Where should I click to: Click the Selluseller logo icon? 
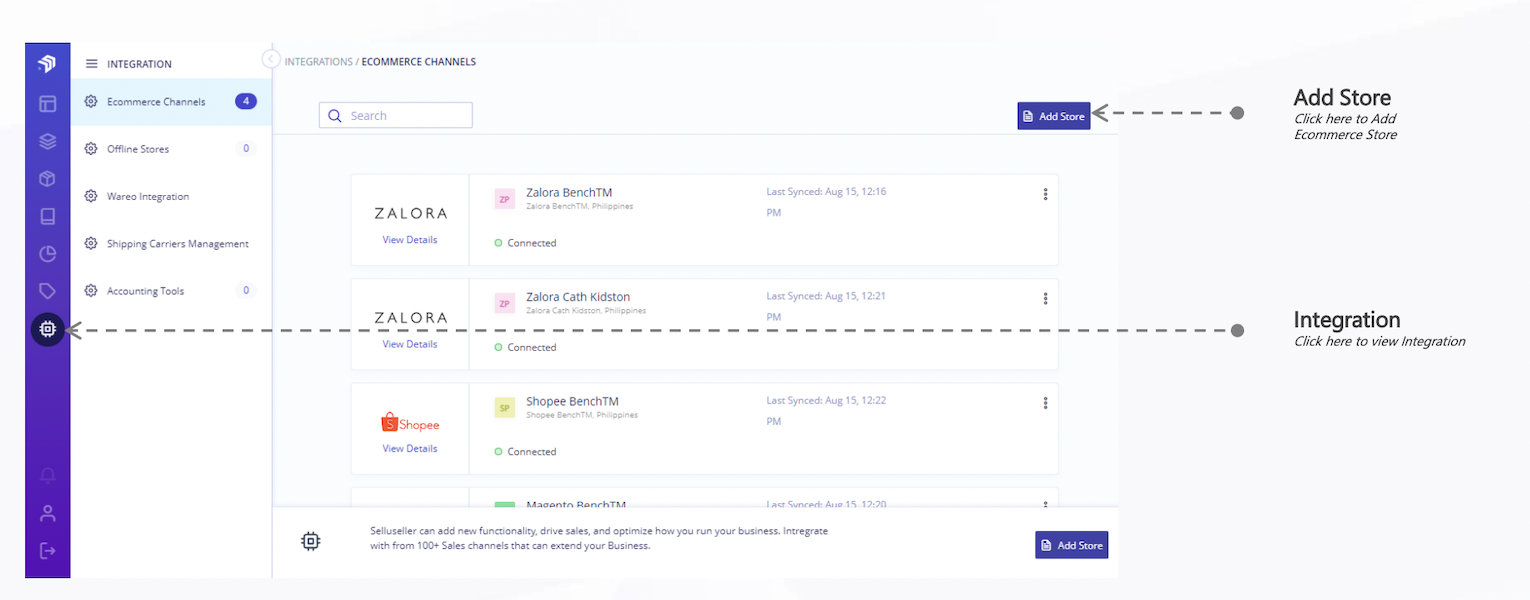pyautogui.click(x=47, y=64)
